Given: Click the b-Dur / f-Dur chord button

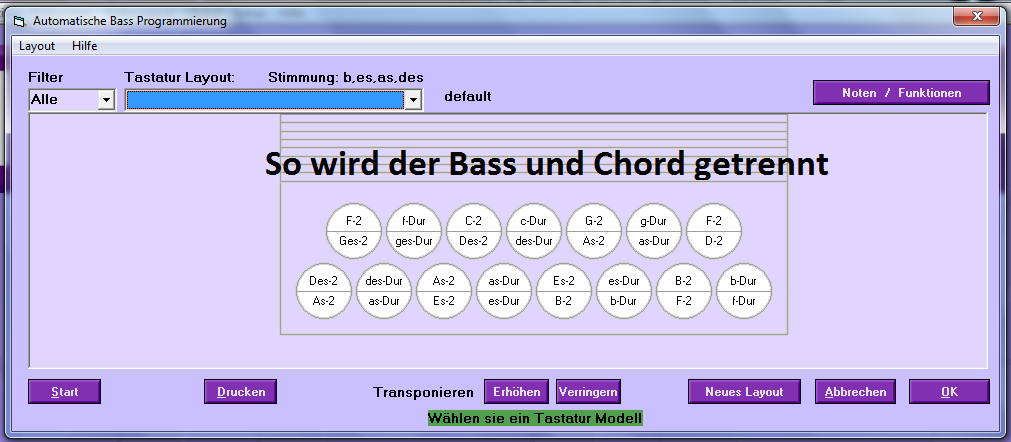Looking at the screenshot, I should click(x=743, y=291).
